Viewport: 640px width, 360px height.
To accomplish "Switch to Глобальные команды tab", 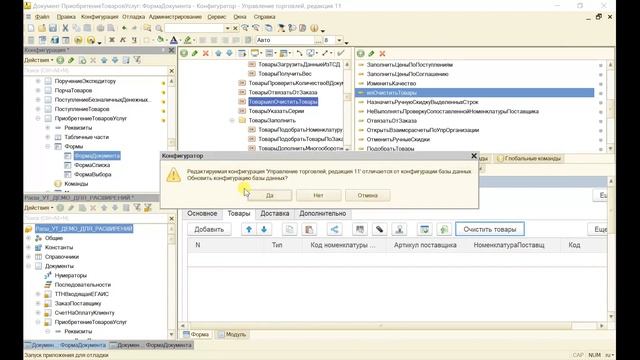I will 529,158.
